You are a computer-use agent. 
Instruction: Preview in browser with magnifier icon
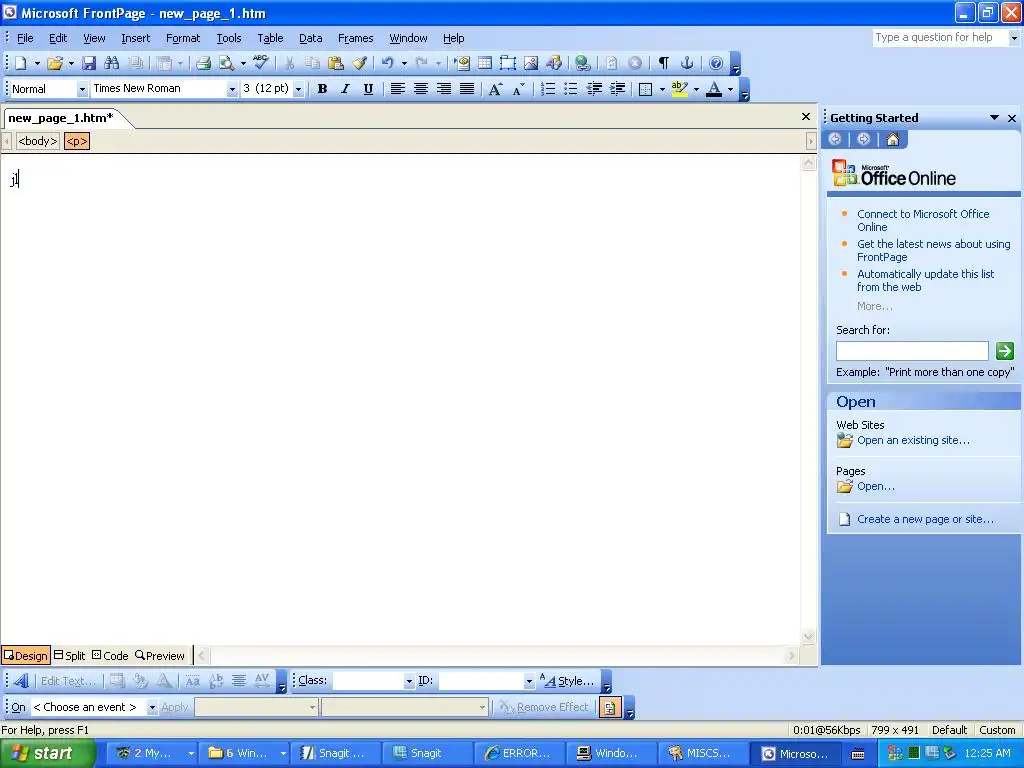pos(226,63)
